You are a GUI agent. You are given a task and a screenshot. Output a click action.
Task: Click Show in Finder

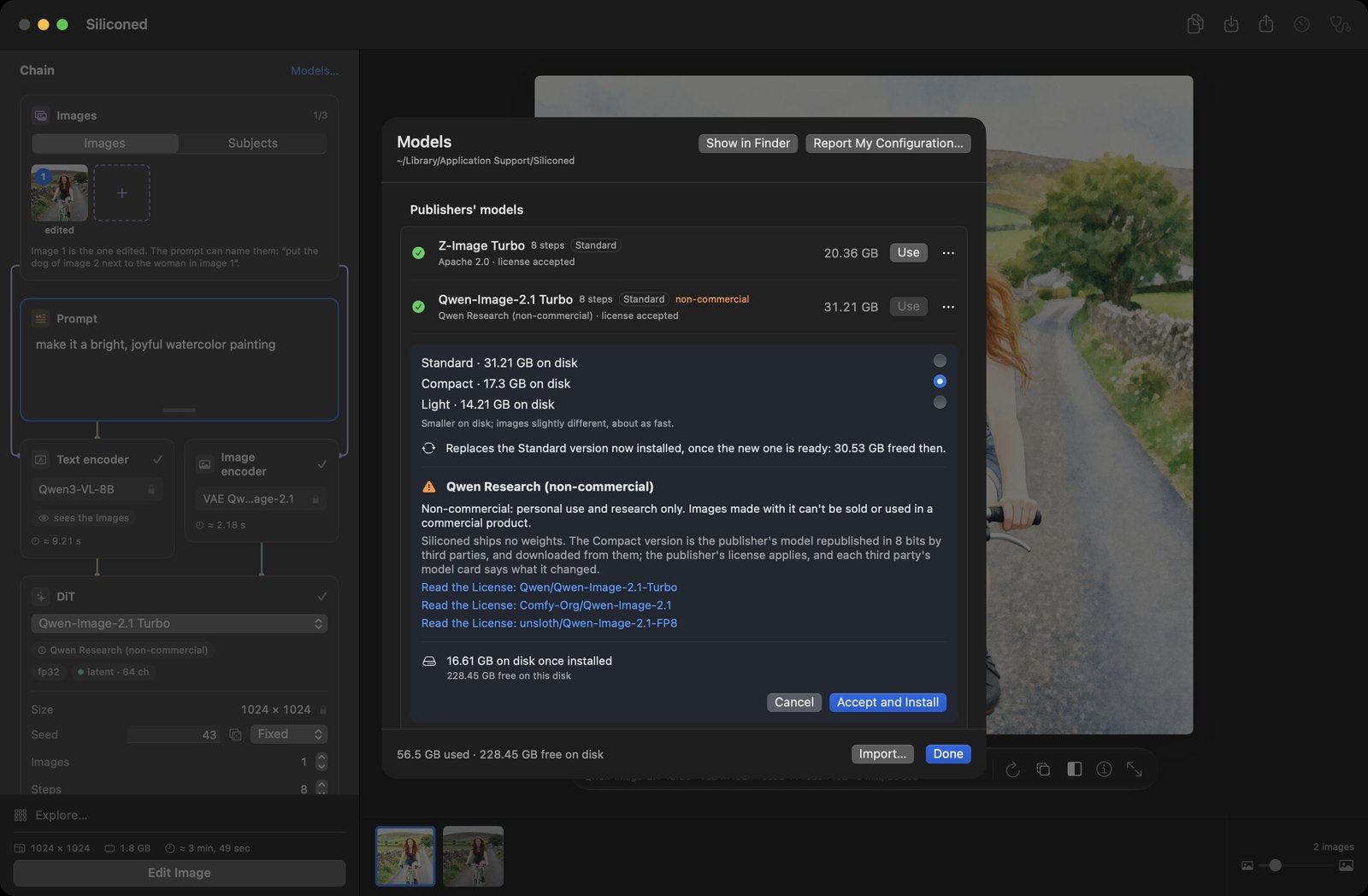pos(748,144)
